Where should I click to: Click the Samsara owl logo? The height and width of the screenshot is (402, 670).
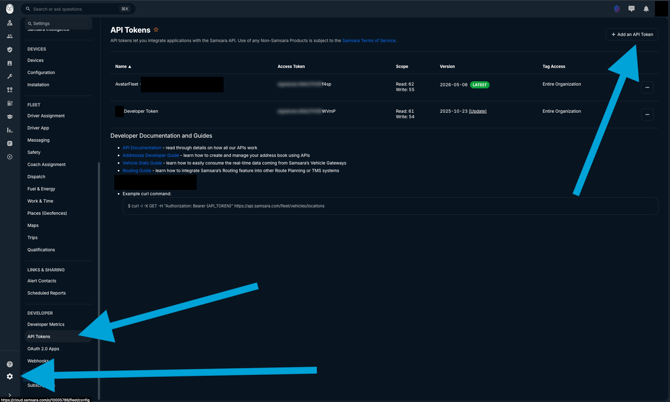(x=9, y=9)
